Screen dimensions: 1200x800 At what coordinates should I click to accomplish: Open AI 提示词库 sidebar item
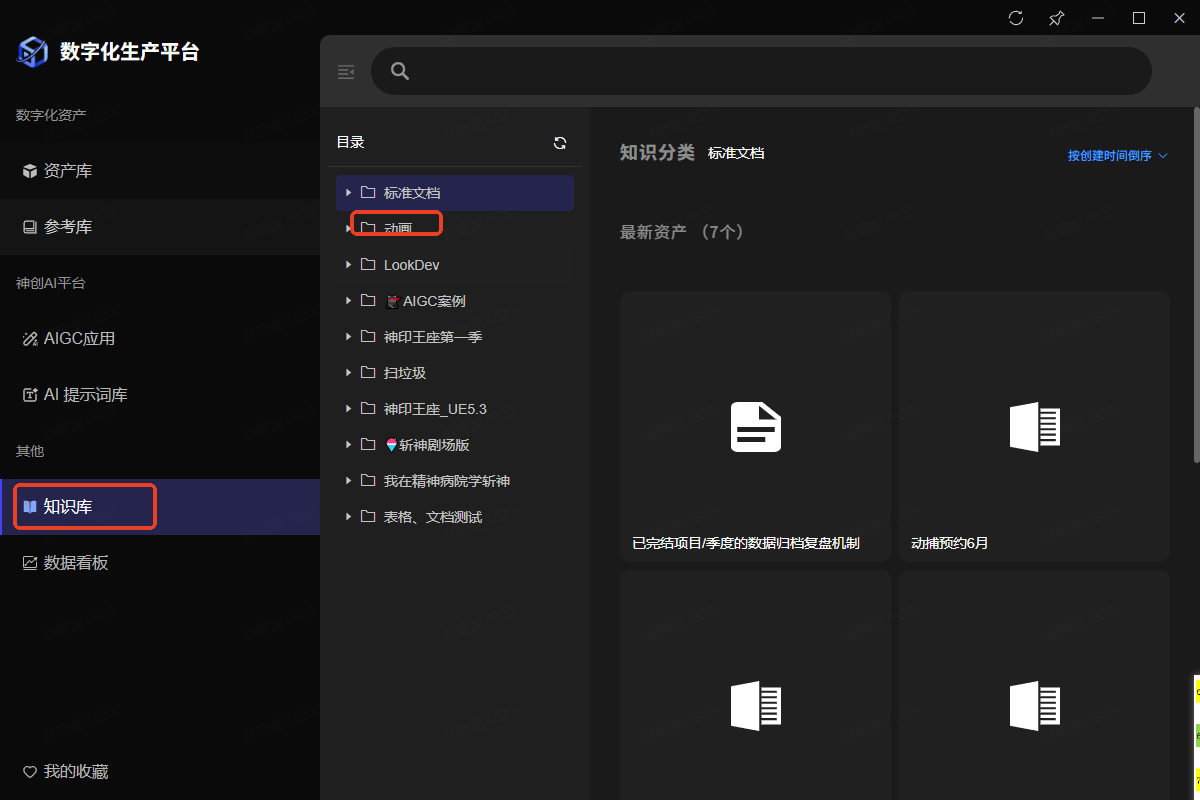(x=160, y=395)
